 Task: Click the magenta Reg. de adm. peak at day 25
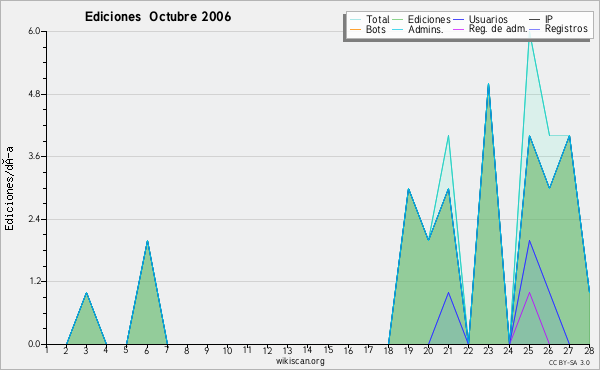tap(529, 293)
